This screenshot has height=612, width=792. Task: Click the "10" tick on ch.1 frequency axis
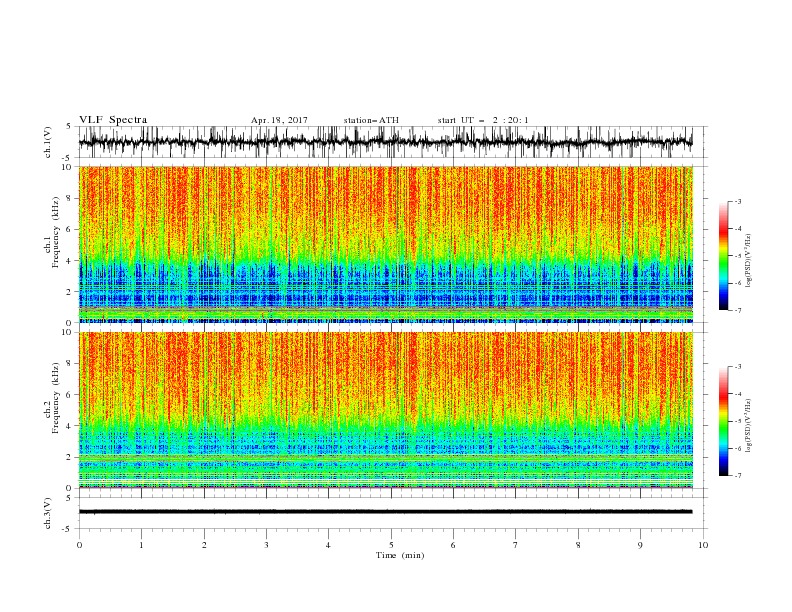[67, 167]
